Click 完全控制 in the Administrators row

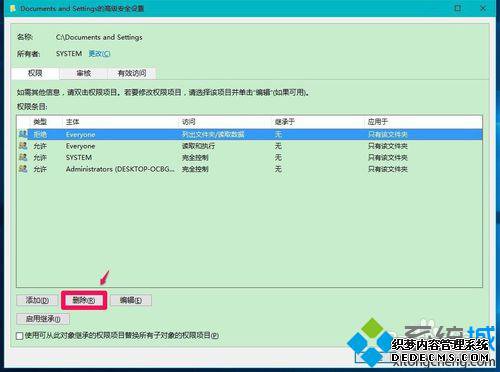[x=195, y=169]
